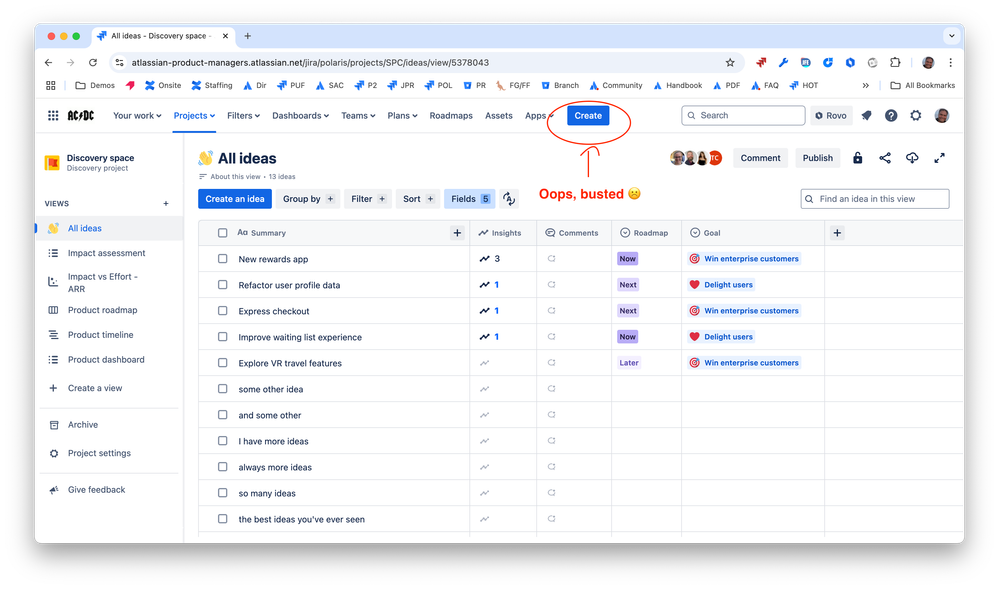
Task: Open the Projects dropdown menu
Action: coord(194,115)
